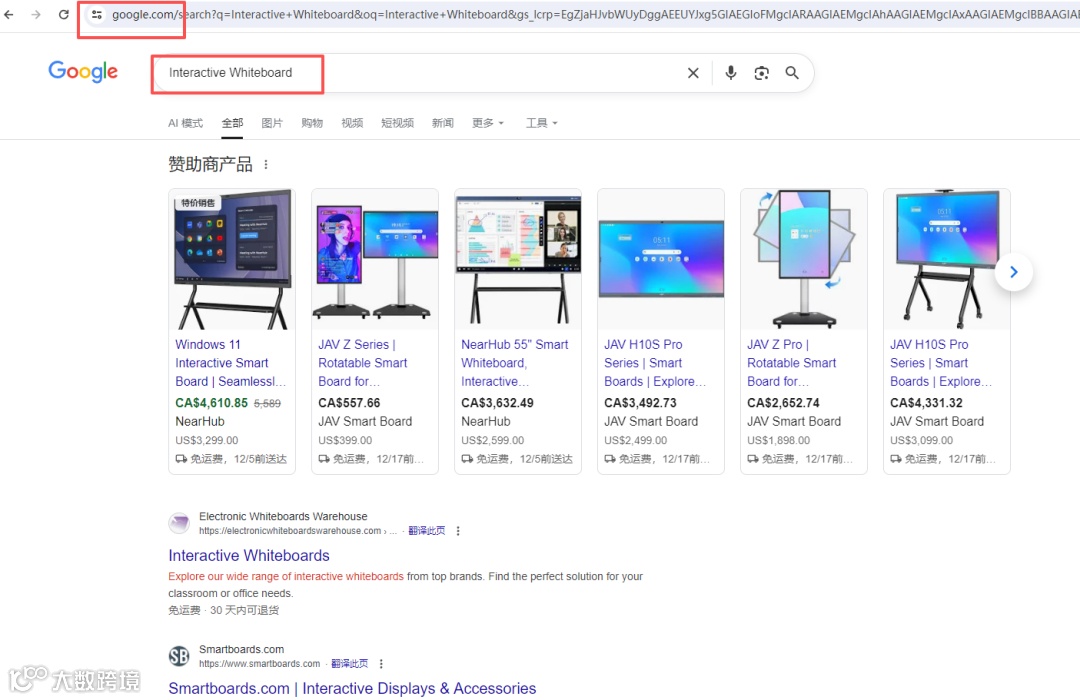Select the 全部 results tab
Image resolution: width=1080 pixels, height=700 pixels.
pos(232,123)
